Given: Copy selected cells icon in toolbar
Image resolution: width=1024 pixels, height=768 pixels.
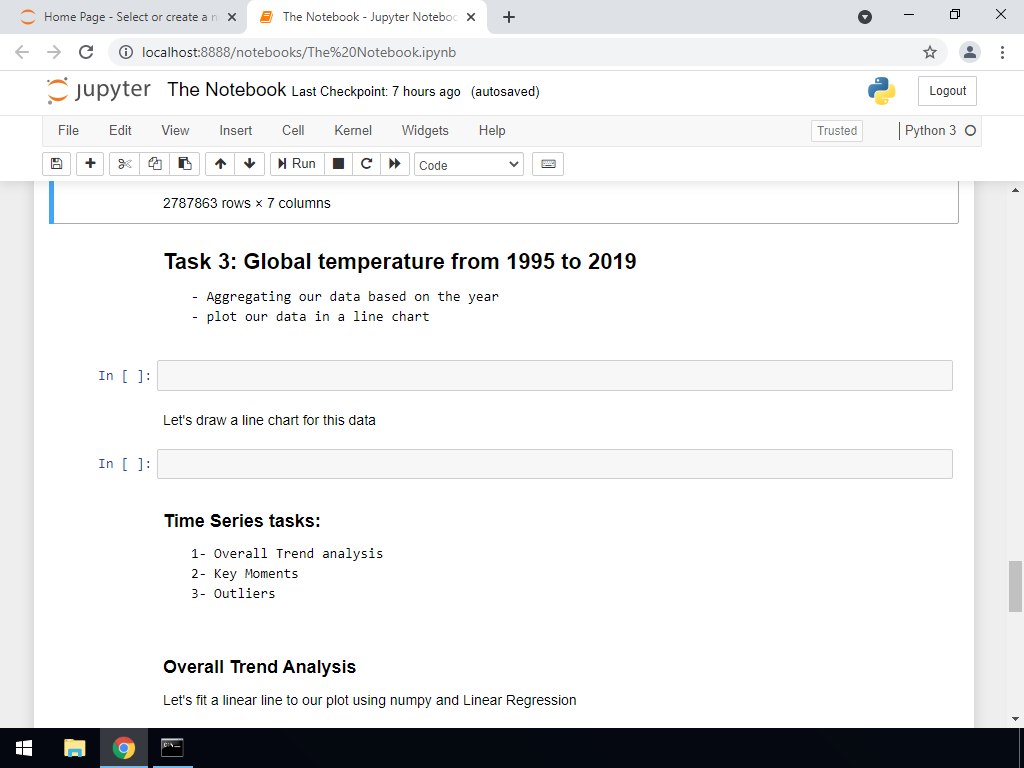Looking at the screenshot, I should pos(155,164).
